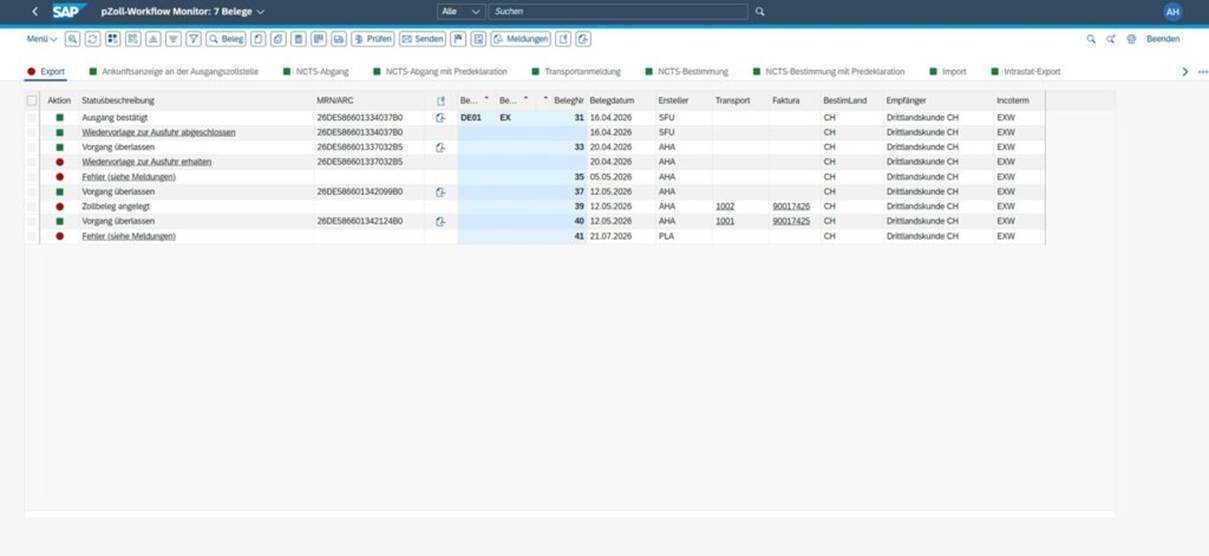Select checkbox of row with Beleg 37
Image resolution: width=1209 pixels, height=556 pixels.
[x=32, y=192]
